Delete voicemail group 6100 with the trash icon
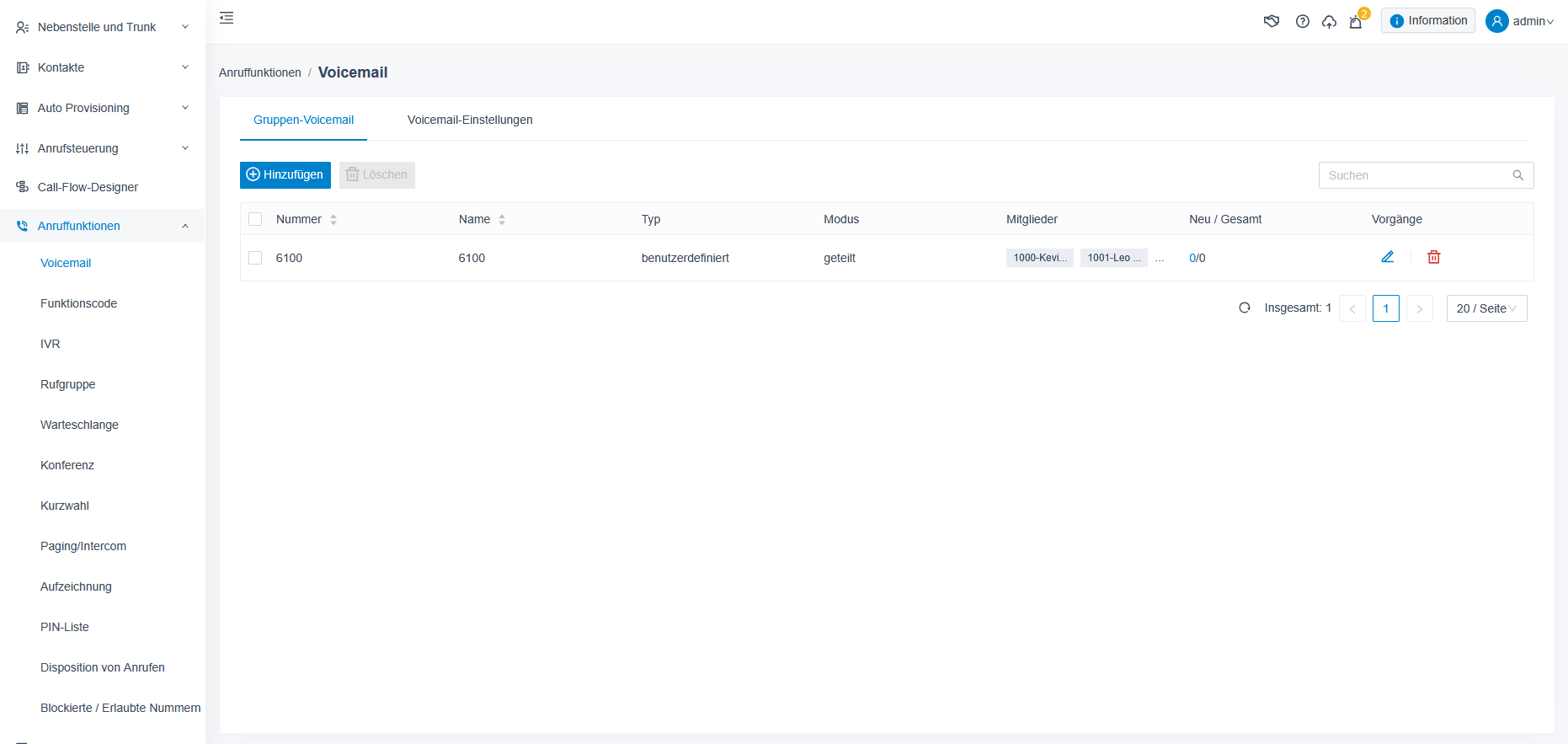Viewport: 1568px width, 744px height. point(1434,257)
